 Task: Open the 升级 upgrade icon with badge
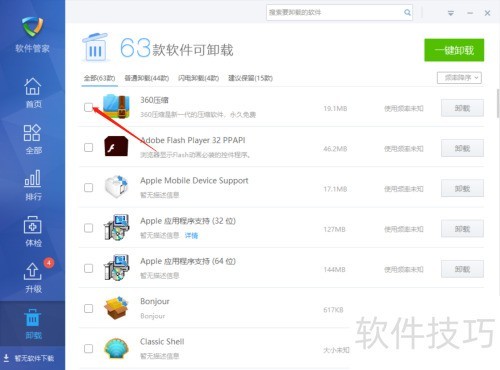click(x=32, y=277)
